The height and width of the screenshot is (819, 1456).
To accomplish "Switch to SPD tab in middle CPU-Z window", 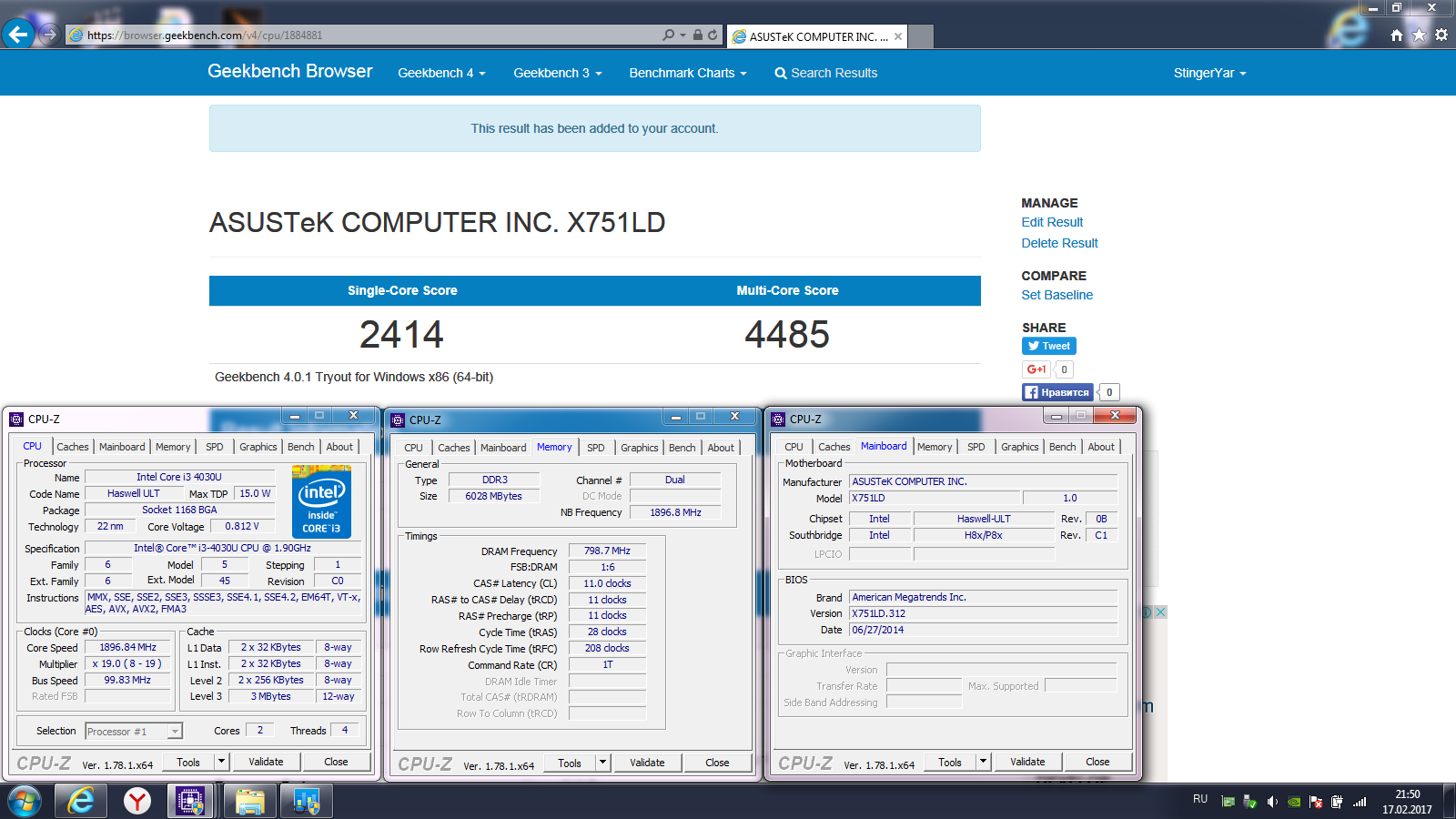I will pyautogui.click(x=596, y=448).
